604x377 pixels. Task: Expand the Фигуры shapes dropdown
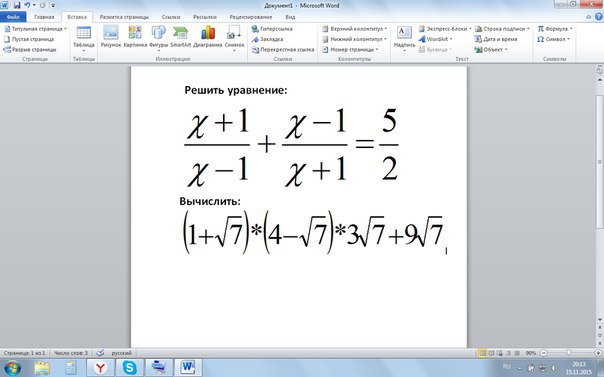pyautogui.click(x=158, y=38)
